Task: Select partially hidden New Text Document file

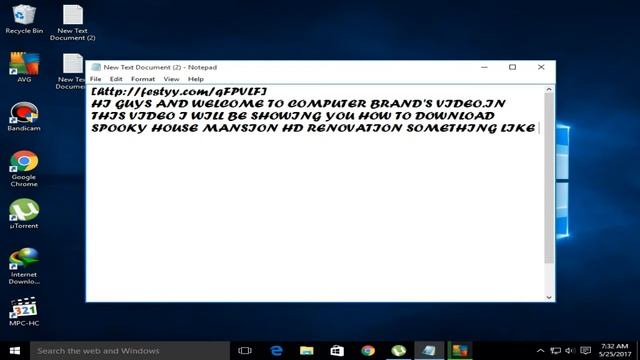Action: [x=71, y=71]
